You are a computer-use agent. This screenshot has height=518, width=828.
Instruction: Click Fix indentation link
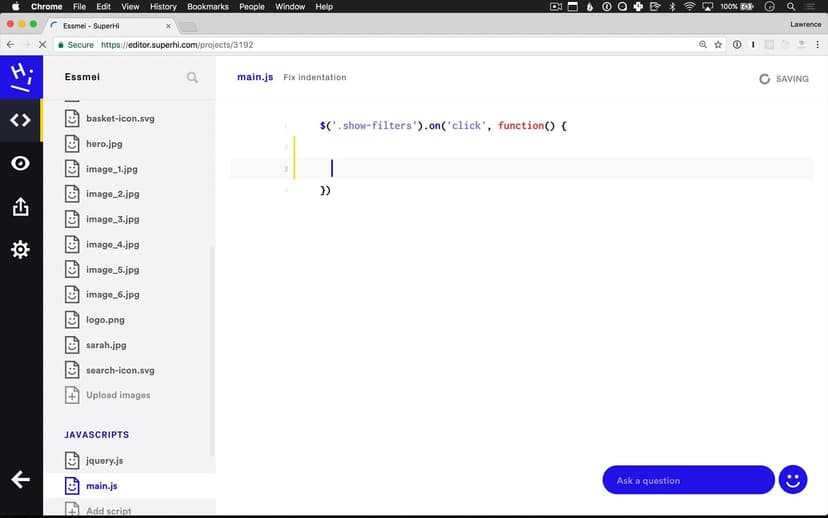tap(315, 77)
